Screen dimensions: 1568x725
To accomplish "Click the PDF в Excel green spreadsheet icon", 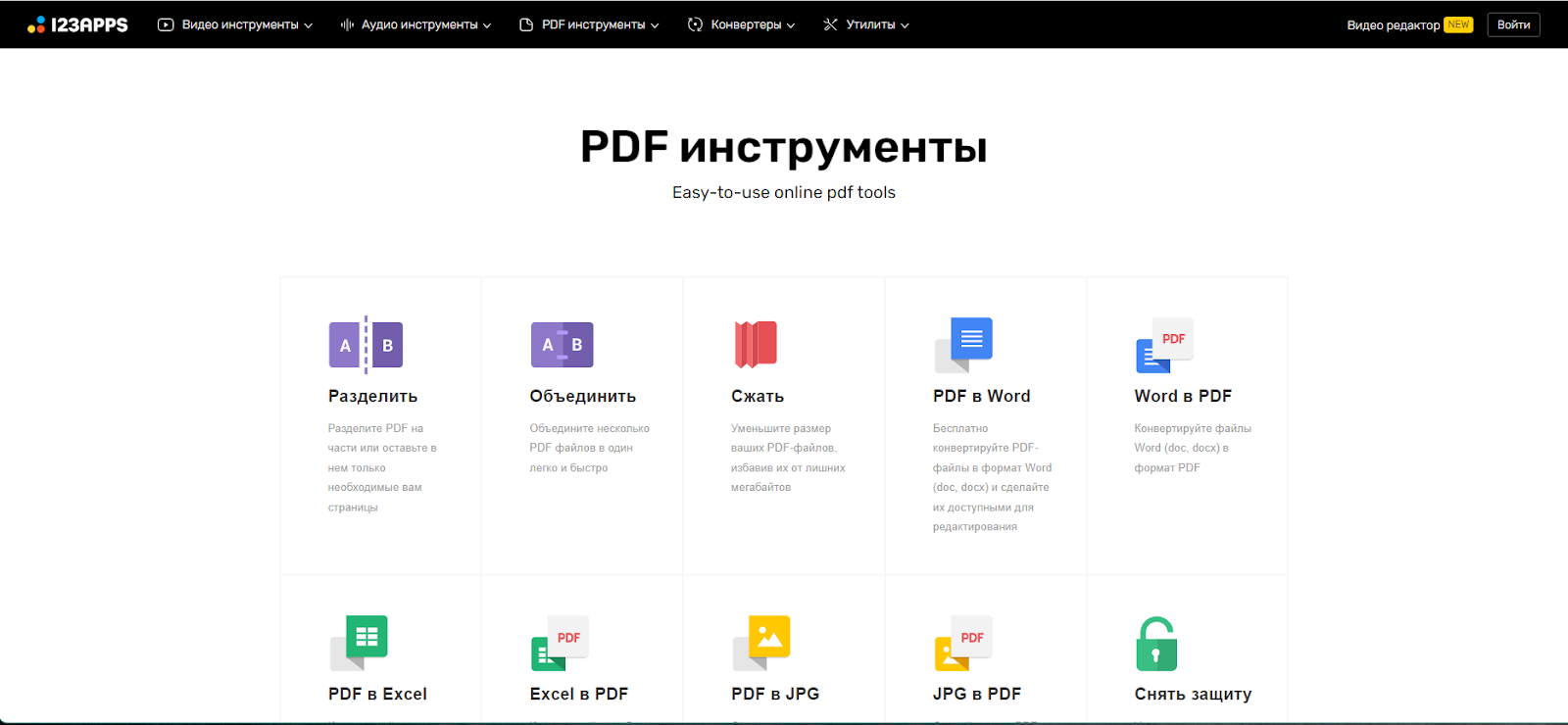I will [359, 643].
